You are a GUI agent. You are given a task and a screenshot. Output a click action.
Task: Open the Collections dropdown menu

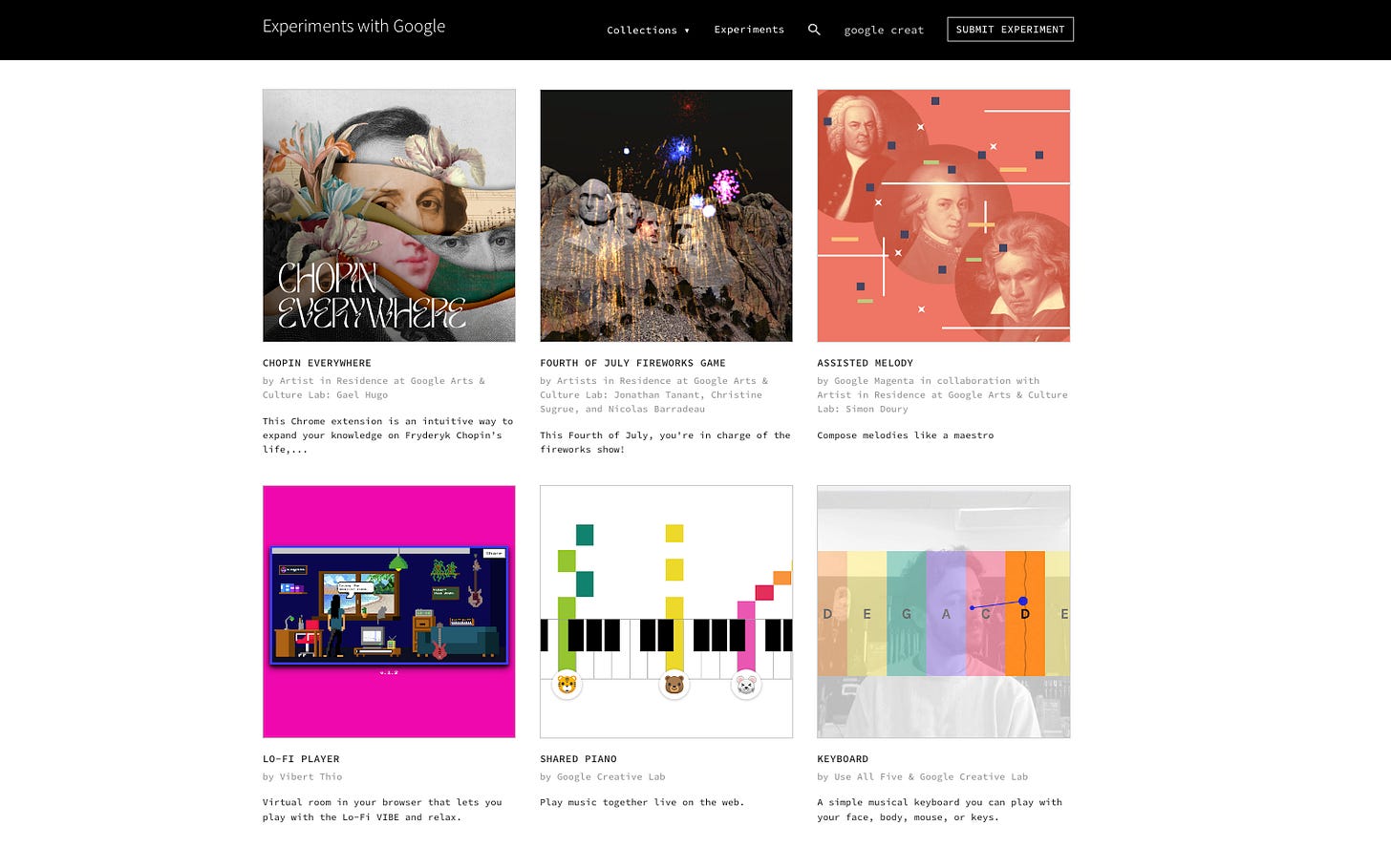pos(648,30)
